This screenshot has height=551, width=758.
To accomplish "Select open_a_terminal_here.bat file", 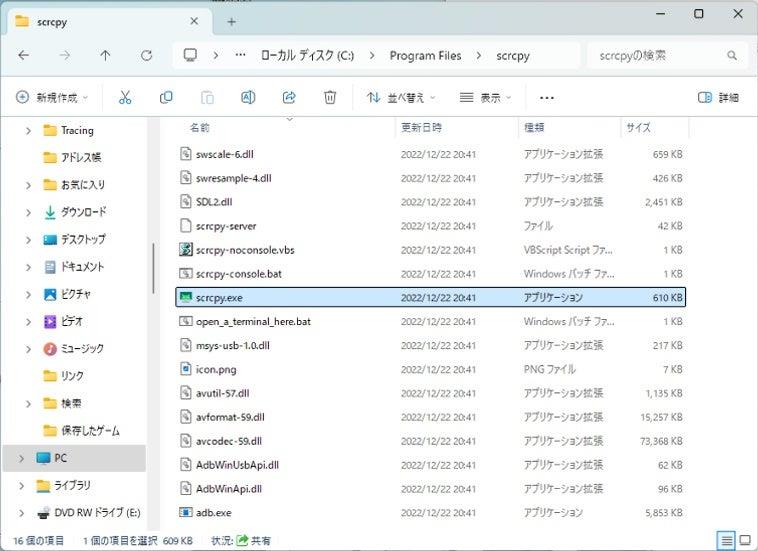I will [x=431, y=321].
